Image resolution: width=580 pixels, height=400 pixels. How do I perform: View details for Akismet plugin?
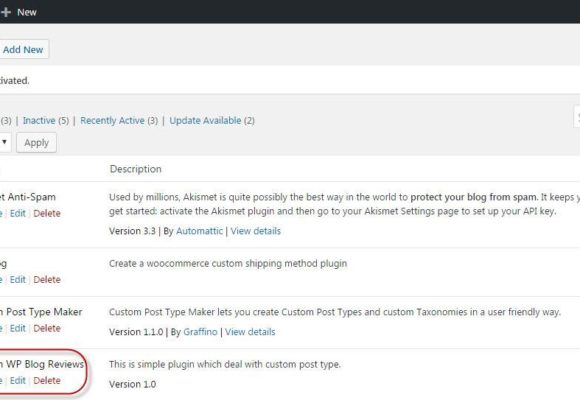tap(256, 231)
